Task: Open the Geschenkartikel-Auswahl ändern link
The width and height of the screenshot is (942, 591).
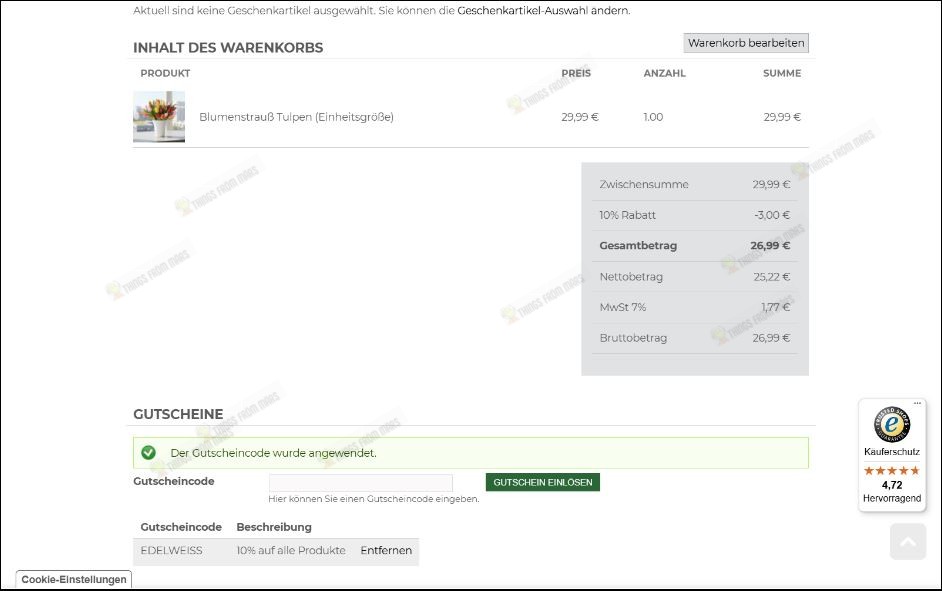Action: [x=541, y=12]
